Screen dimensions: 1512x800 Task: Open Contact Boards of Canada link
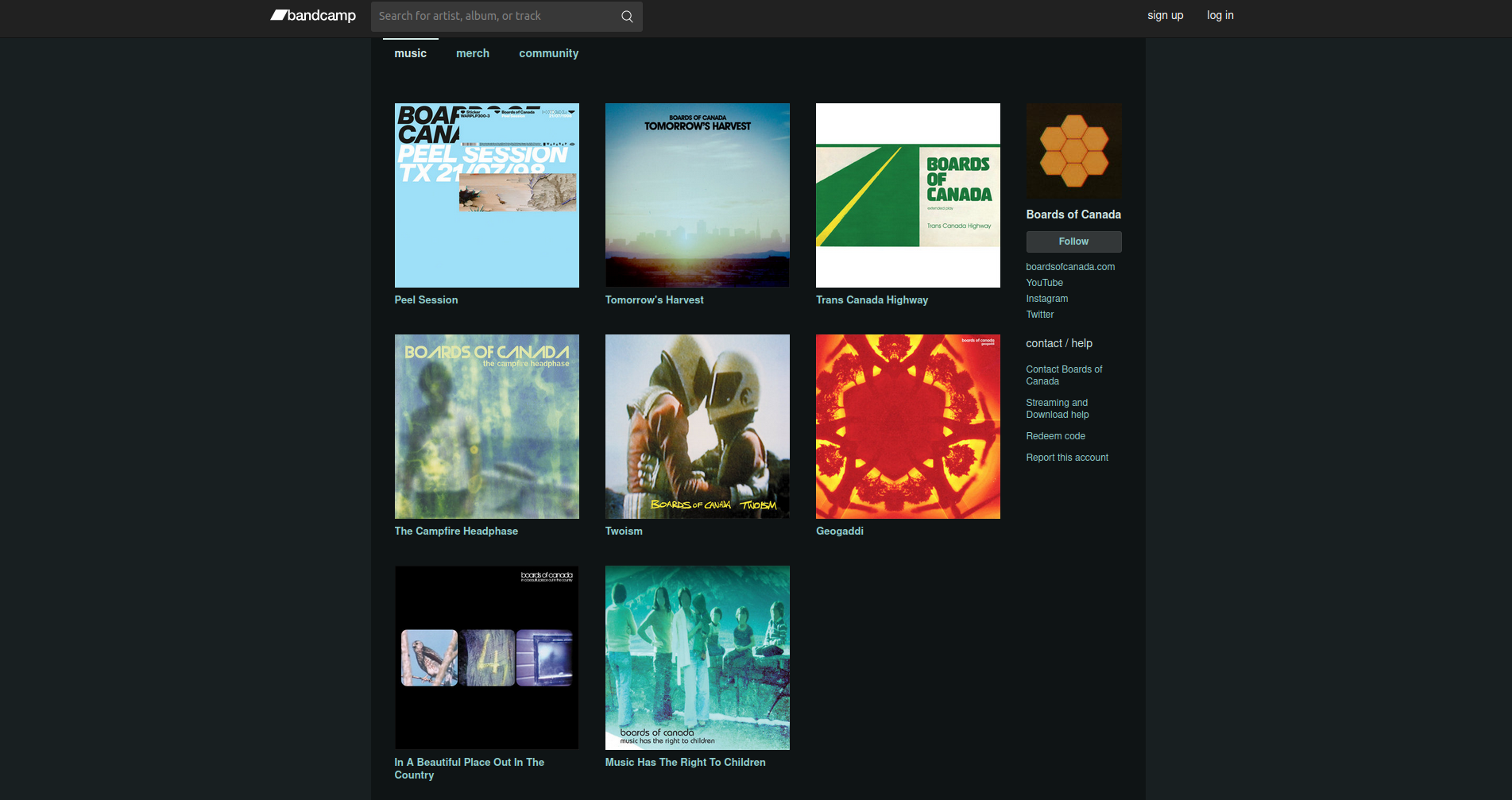coord(1065,375)
